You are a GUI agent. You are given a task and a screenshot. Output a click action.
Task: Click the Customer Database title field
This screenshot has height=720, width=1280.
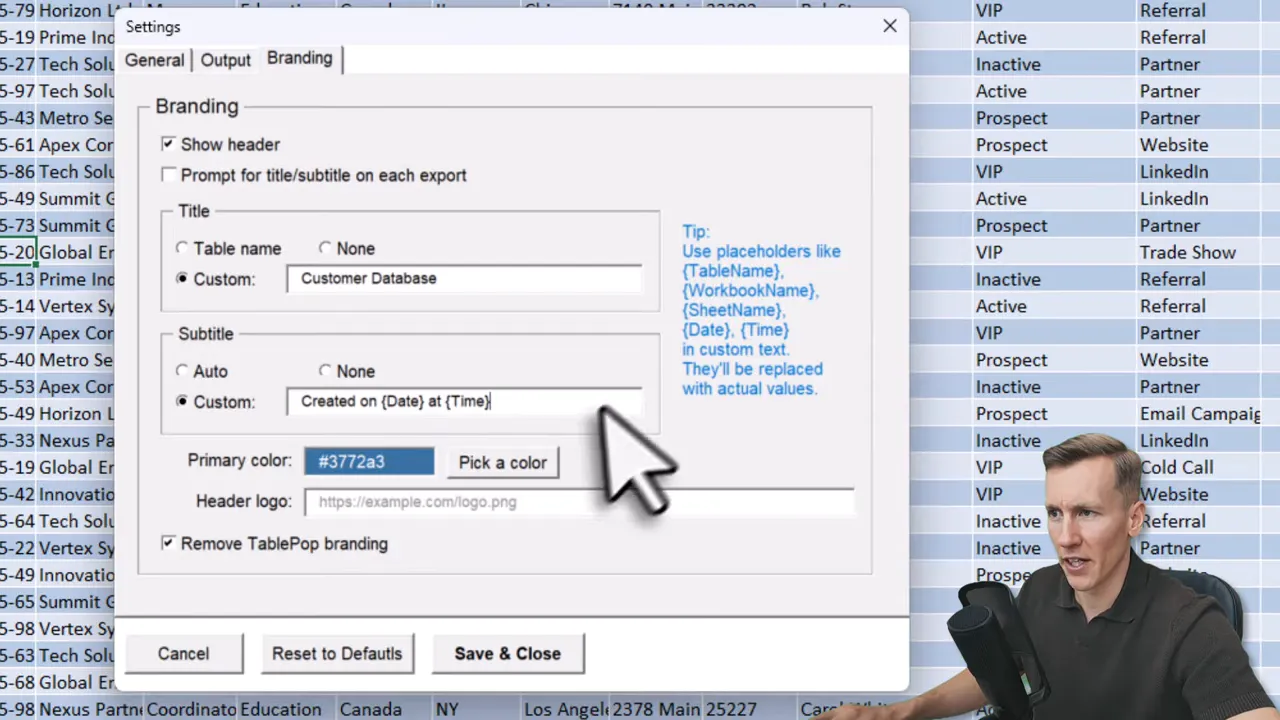pos(464,278)
